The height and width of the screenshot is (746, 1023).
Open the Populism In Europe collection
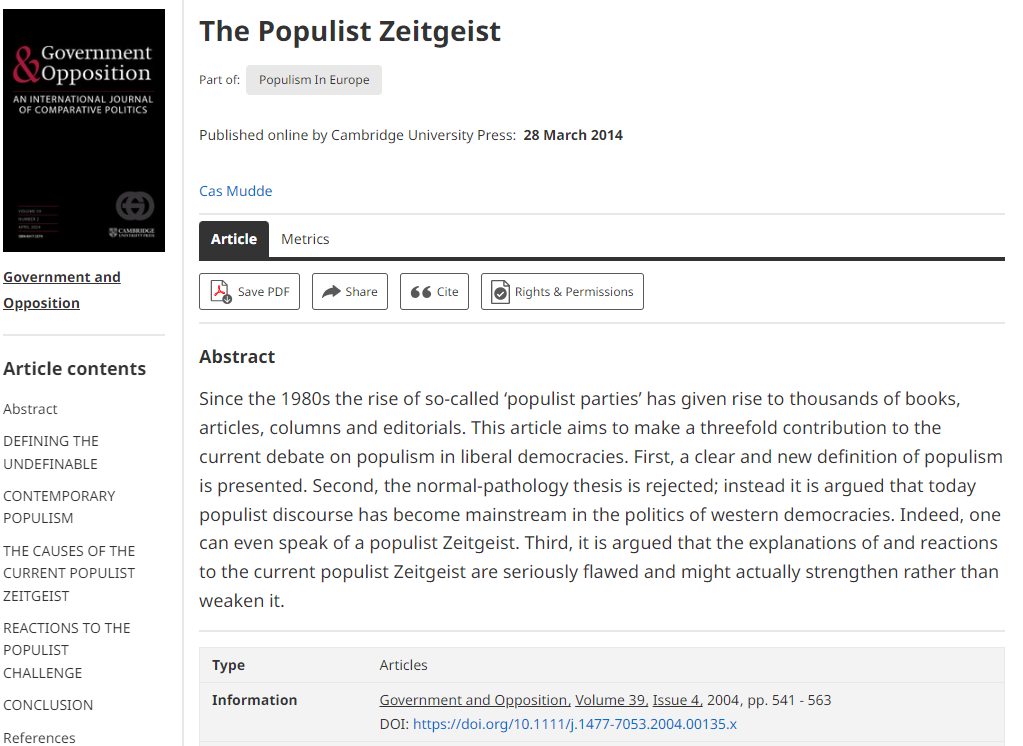click(x=313, y=80)
